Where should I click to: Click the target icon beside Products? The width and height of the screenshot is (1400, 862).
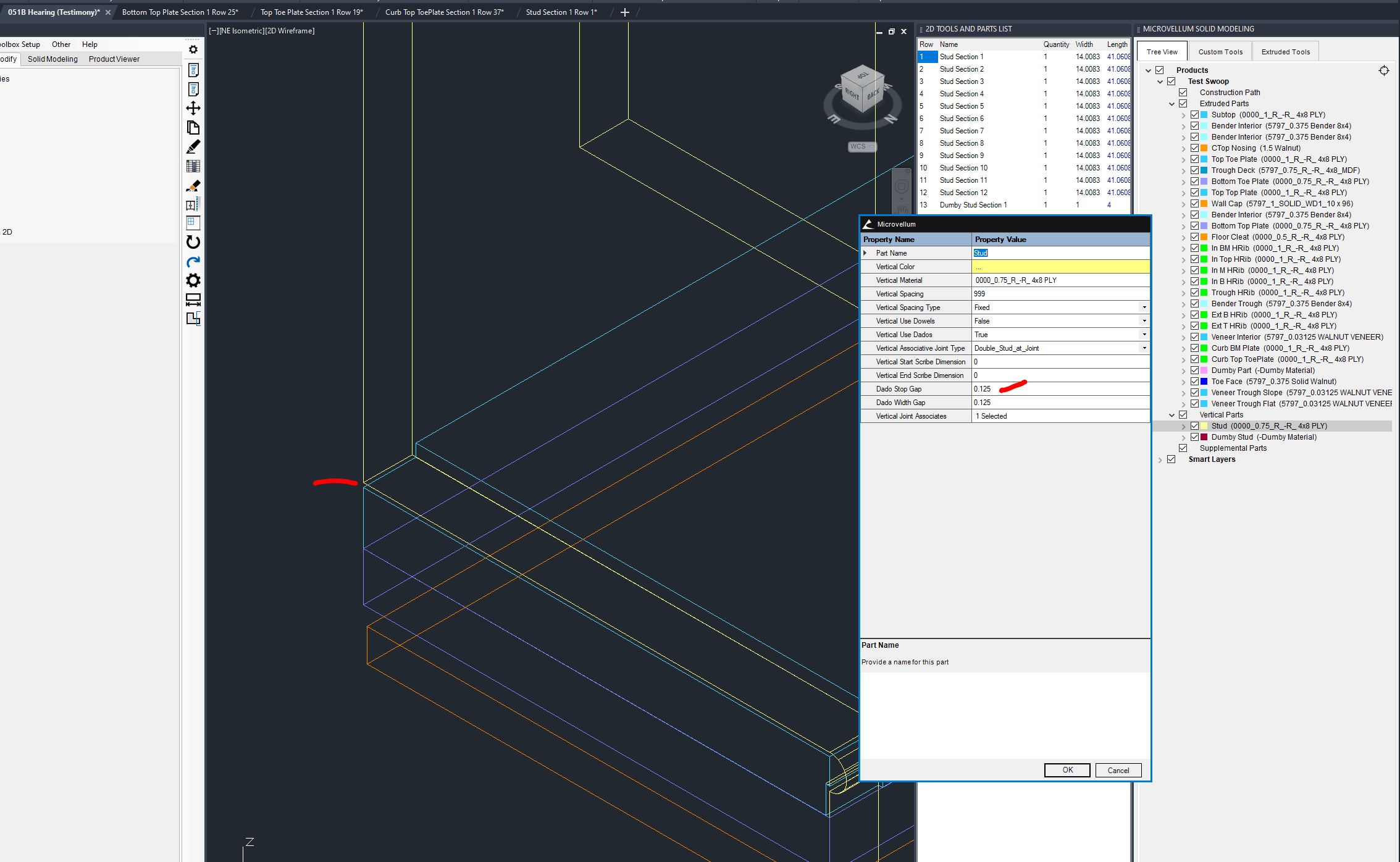(x=1384, y=70)
